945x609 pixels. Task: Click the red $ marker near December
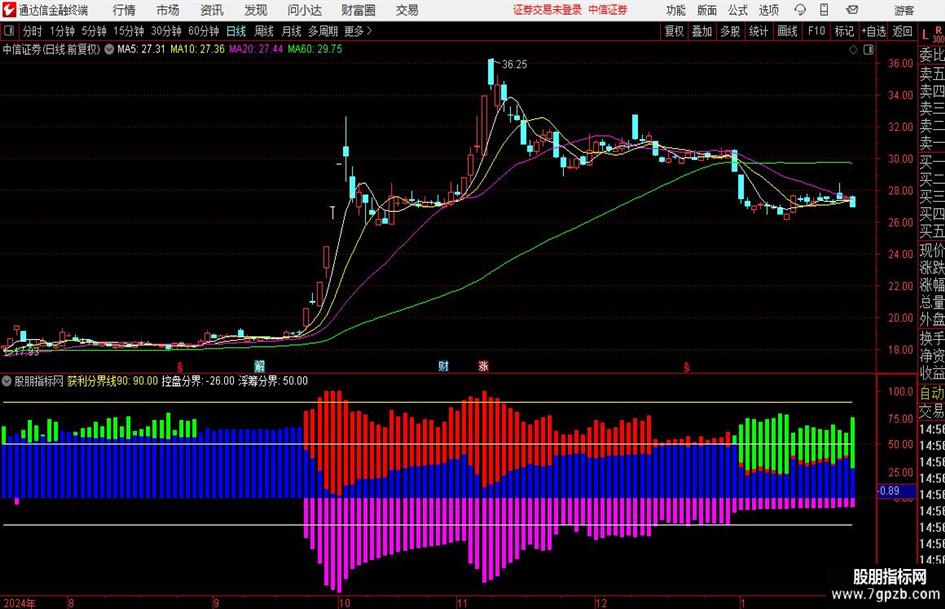coord(686,366)
